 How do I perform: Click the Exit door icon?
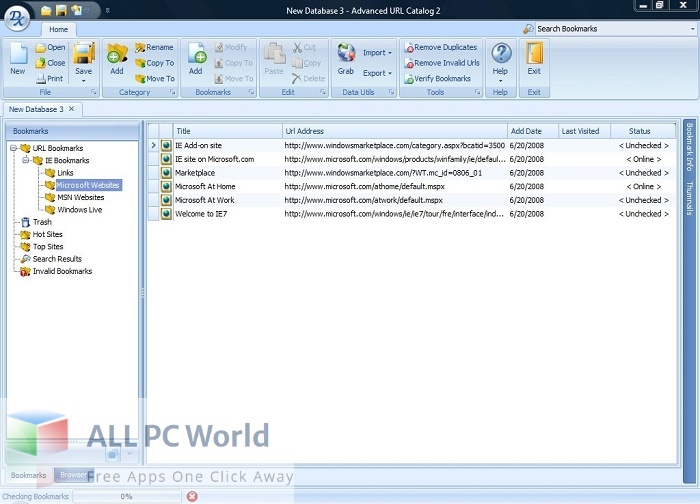click(534, 53)
